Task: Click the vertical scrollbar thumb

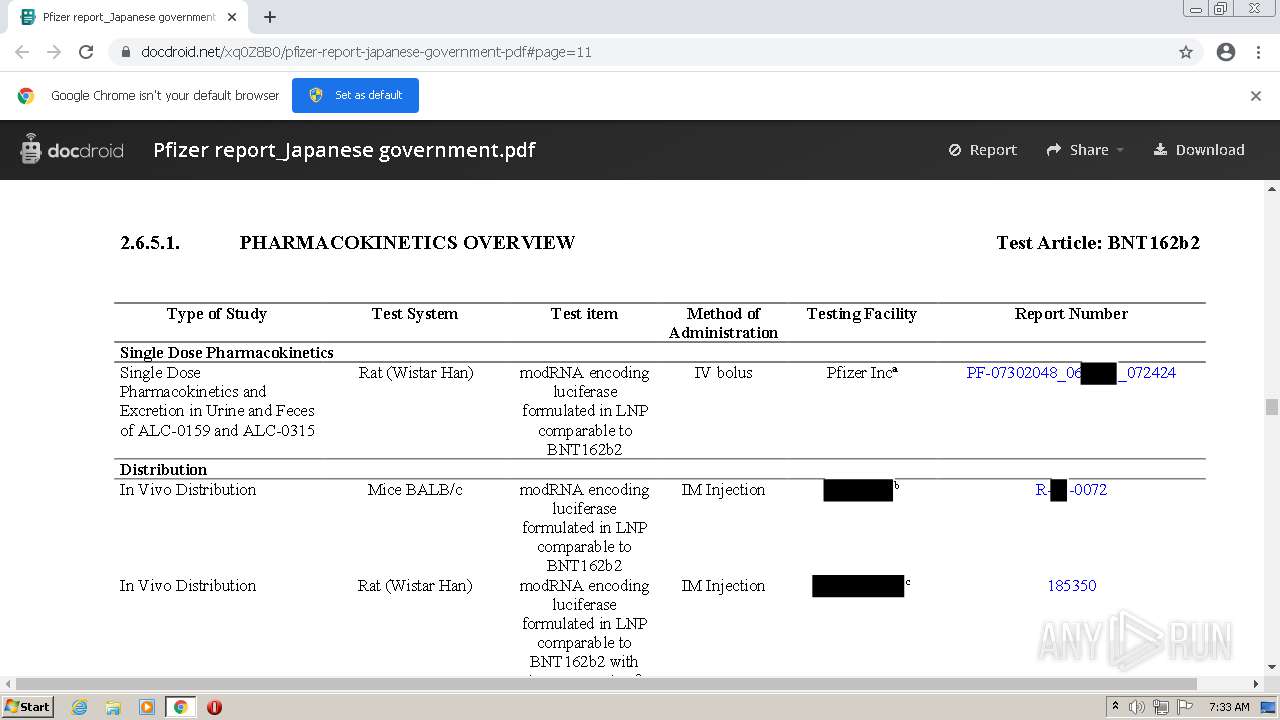Action: 1272,406
